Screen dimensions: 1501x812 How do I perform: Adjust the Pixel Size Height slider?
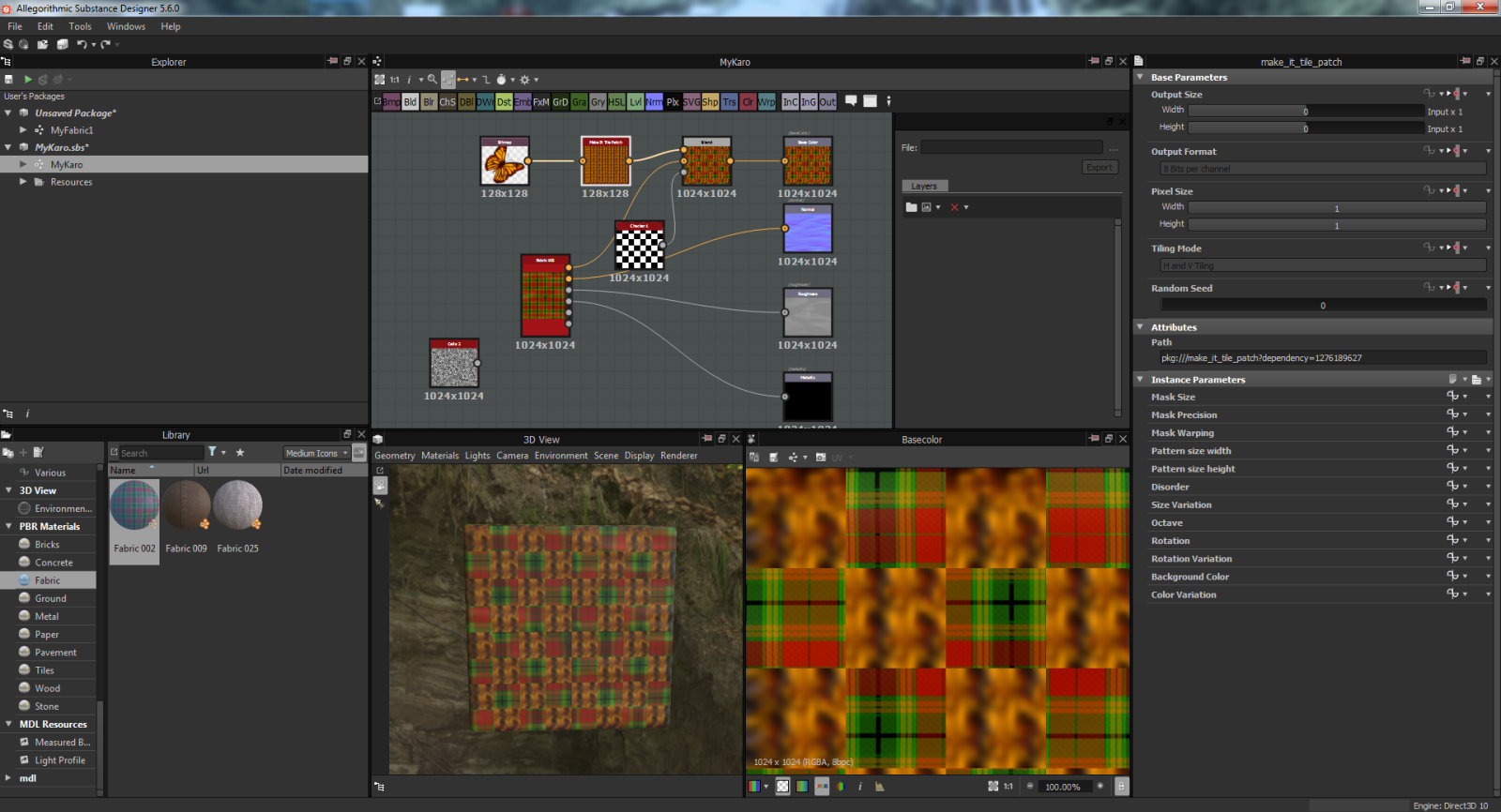click(1337, 225)
